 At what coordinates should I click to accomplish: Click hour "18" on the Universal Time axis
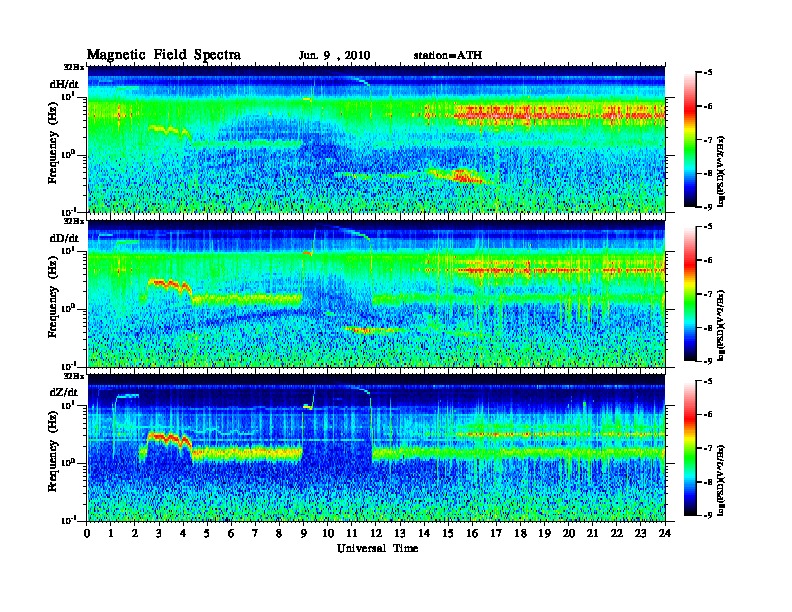pos(520,534)
